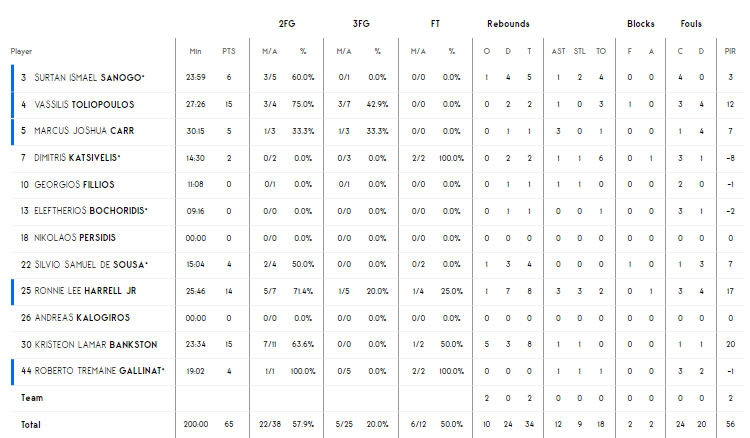Open Kristeon Lamar Bankston profile
The height and width of the screenshot is (438, 750).
[96, 344]
